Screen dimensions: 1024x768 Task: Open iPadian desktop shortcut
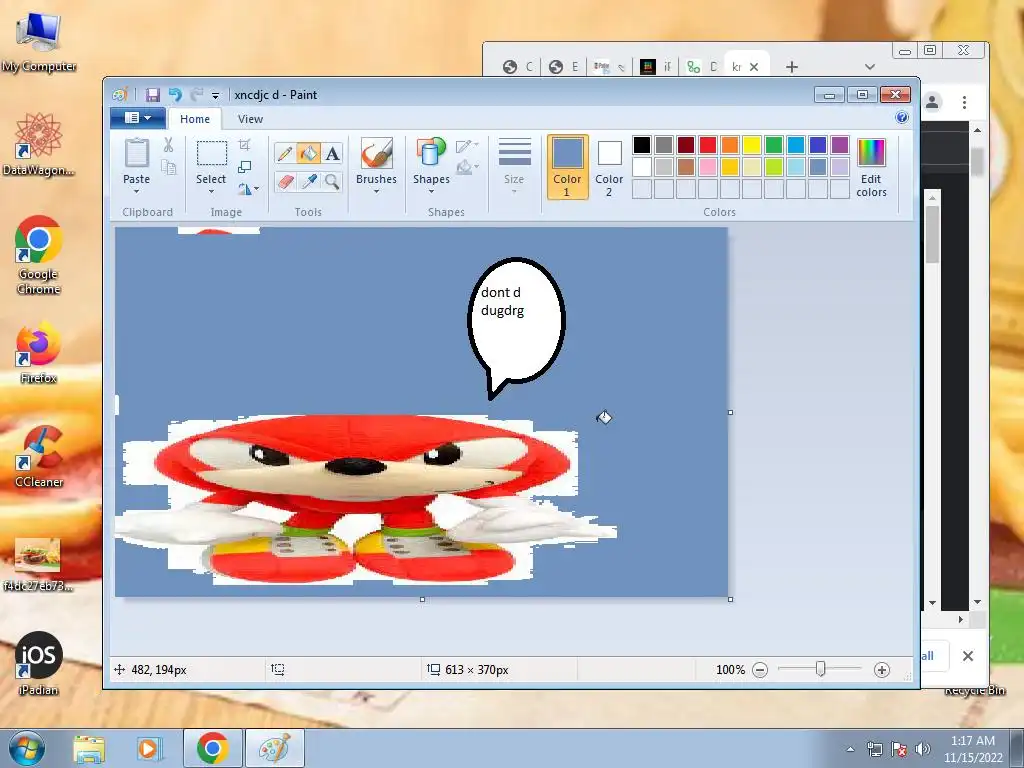[39, 664]
